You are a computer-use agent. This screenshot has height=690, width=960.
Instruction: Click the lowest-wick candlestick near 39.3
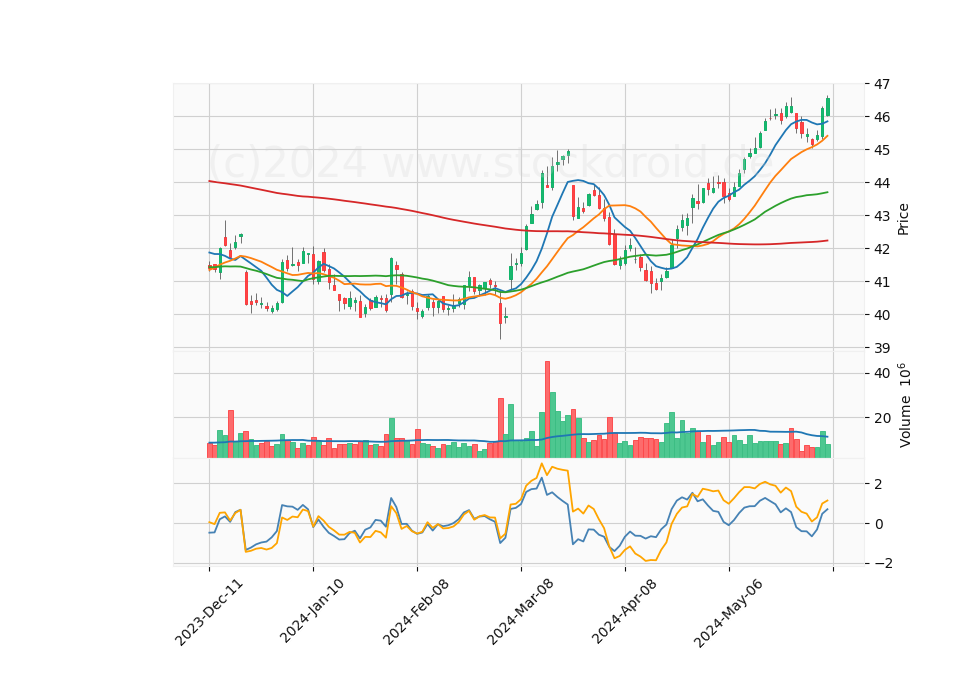pyautogui.click(x=500, y=314)
